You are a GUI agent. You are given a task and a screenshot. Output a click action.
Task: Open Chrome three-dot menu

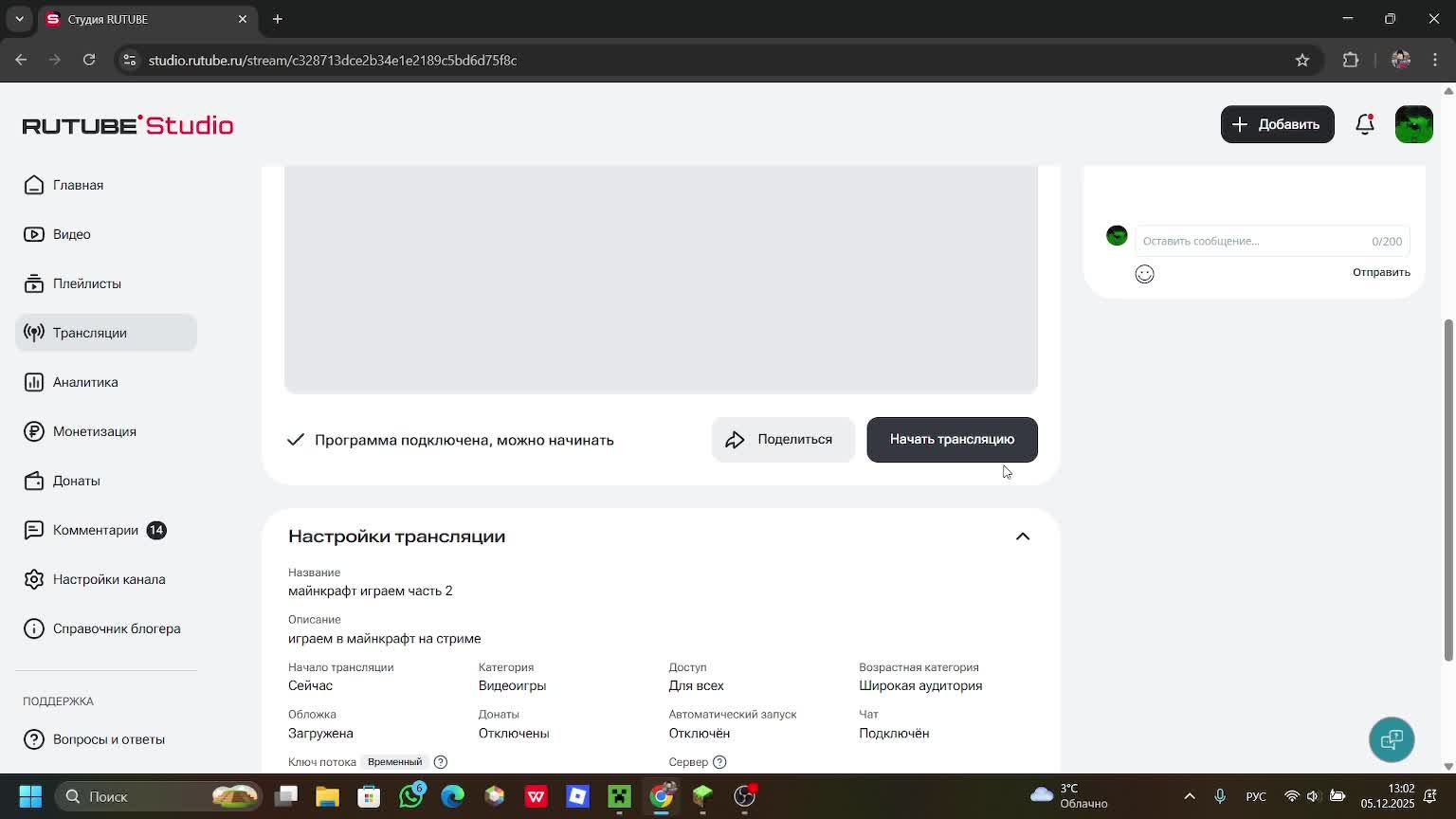point(1435,60)
